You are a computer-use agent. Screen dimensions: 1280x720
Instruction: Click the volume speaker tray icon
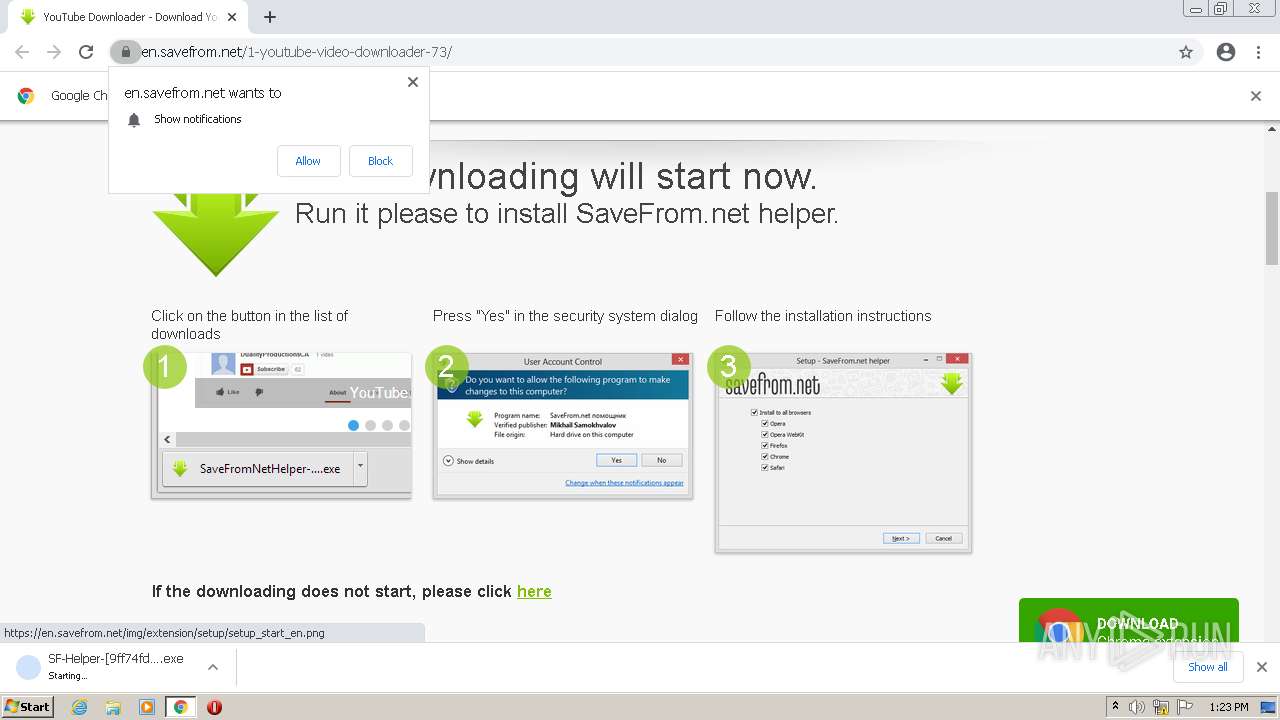(1137, 707)
